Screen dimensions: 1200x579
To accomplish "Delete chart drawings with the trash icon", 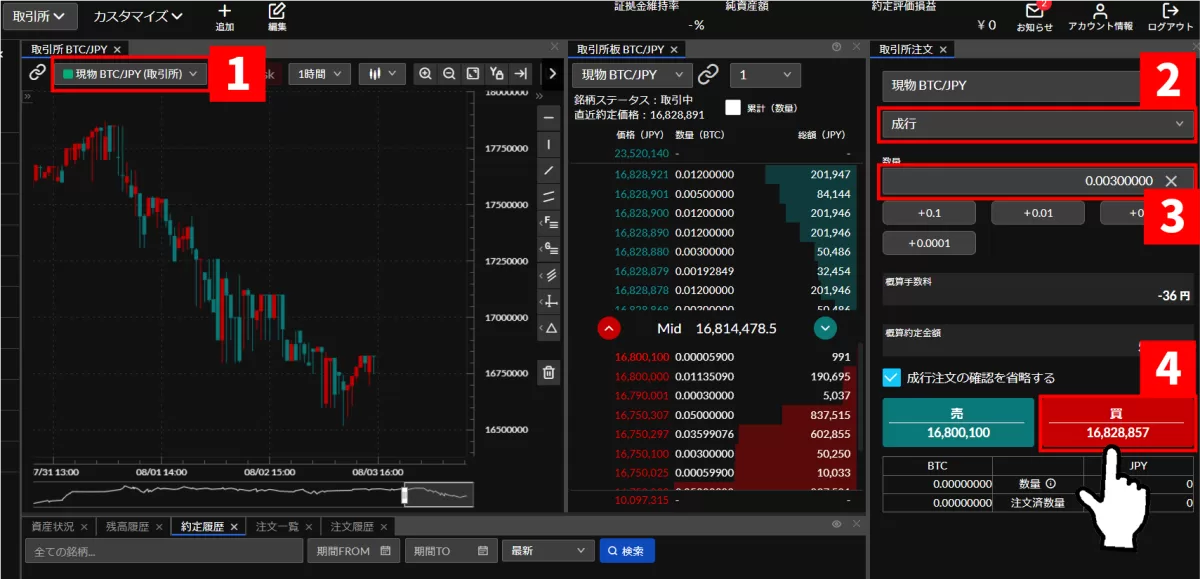I will click(x=548, y=373).
